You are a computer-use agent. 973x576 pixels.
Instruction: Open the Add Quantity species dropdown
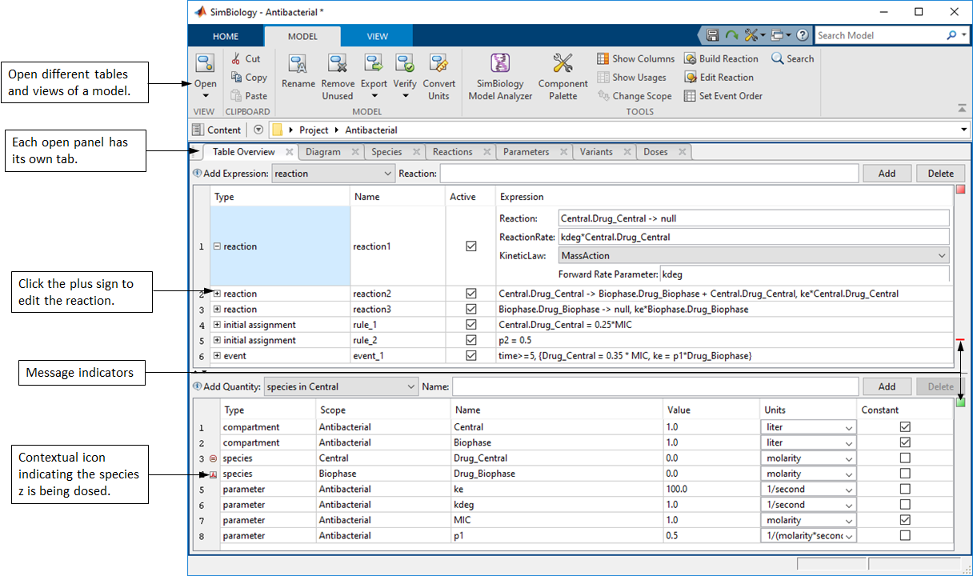339,387
